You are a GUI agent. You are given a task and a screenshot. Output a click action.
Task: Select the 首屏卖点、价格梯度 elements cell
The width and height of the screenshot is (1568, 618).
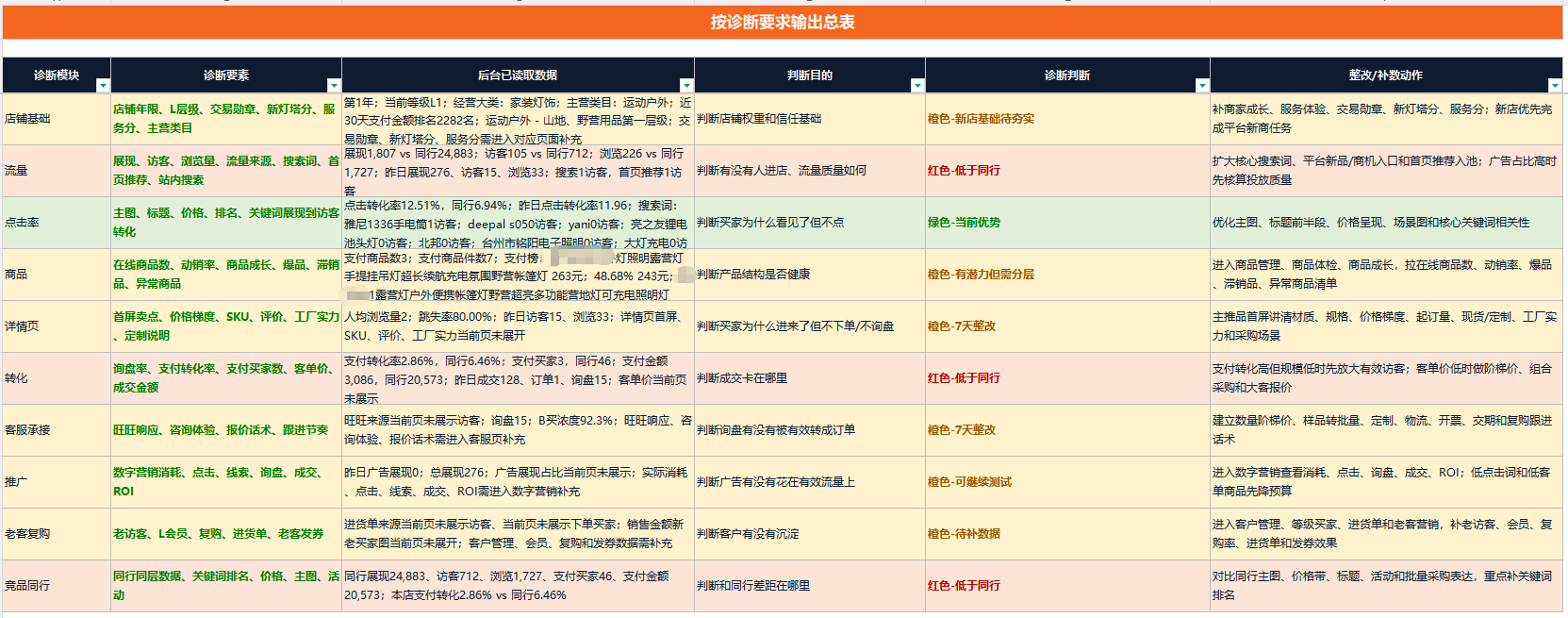[x=226, y=326]
